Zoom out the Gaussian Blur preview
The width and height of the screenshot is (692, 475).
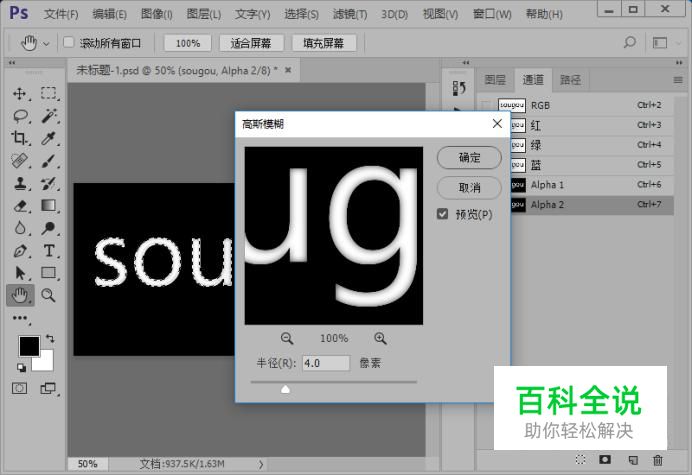click(x=287, y=339)
